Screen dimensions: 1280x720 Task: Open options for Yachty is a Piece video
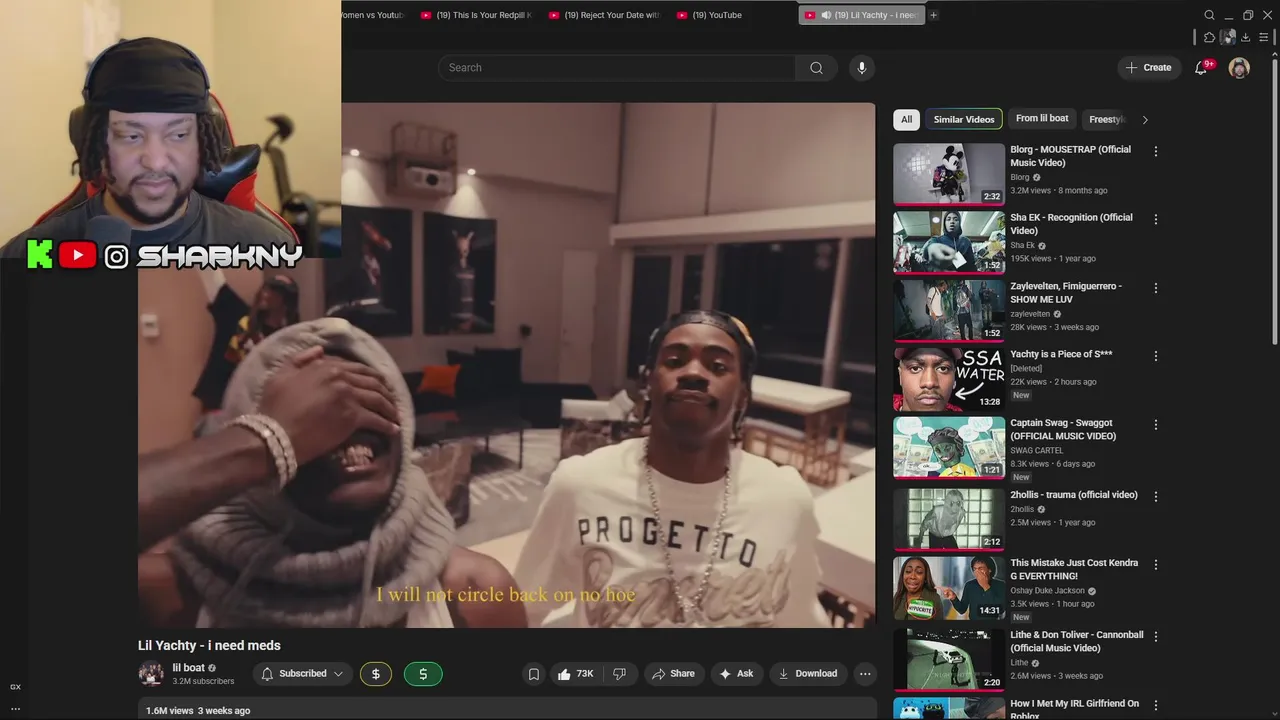pos(1156,356)
